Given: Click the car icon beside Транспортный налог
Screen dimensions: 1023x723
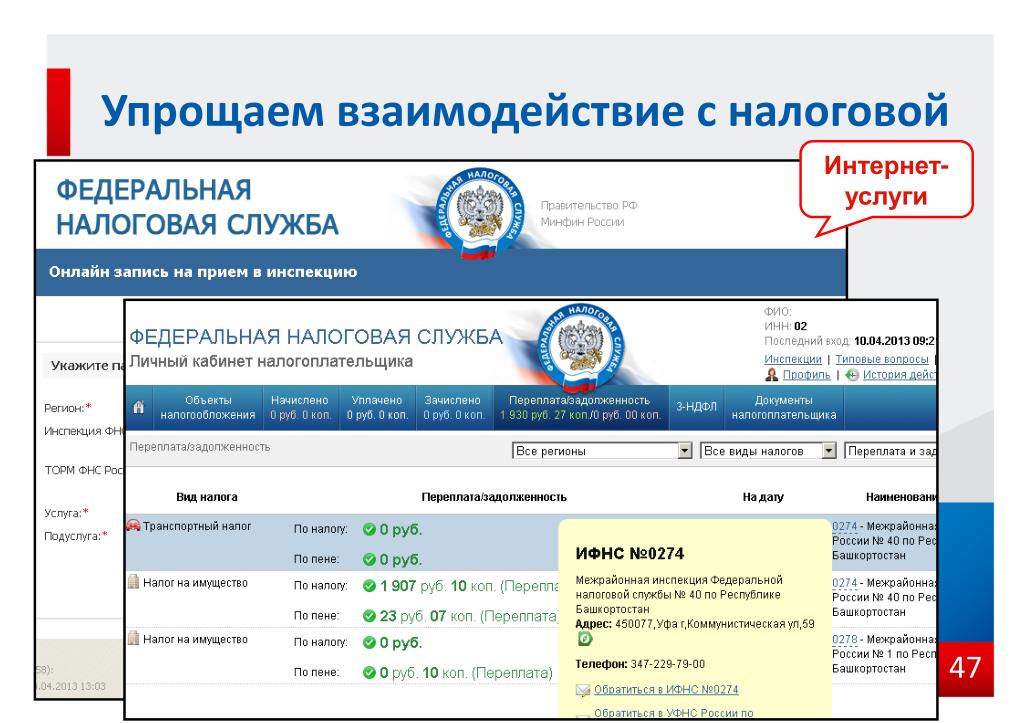Looking at the screenshot, I should click(134, 525).
